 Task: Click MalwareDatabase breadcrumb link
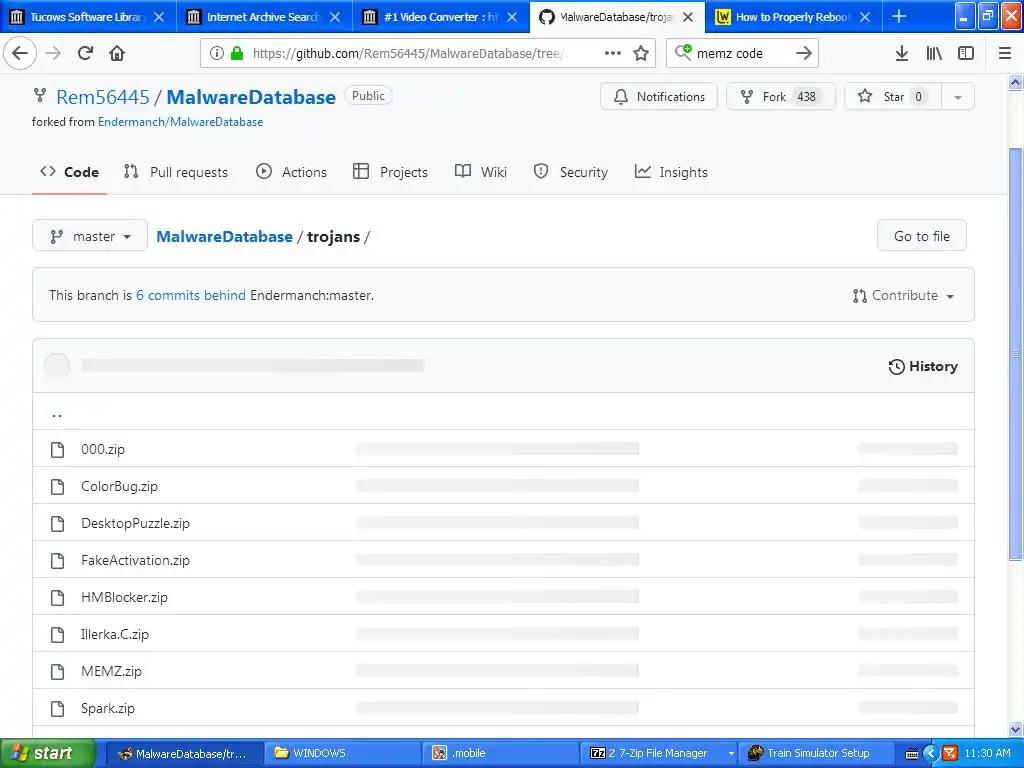(224, 236)
